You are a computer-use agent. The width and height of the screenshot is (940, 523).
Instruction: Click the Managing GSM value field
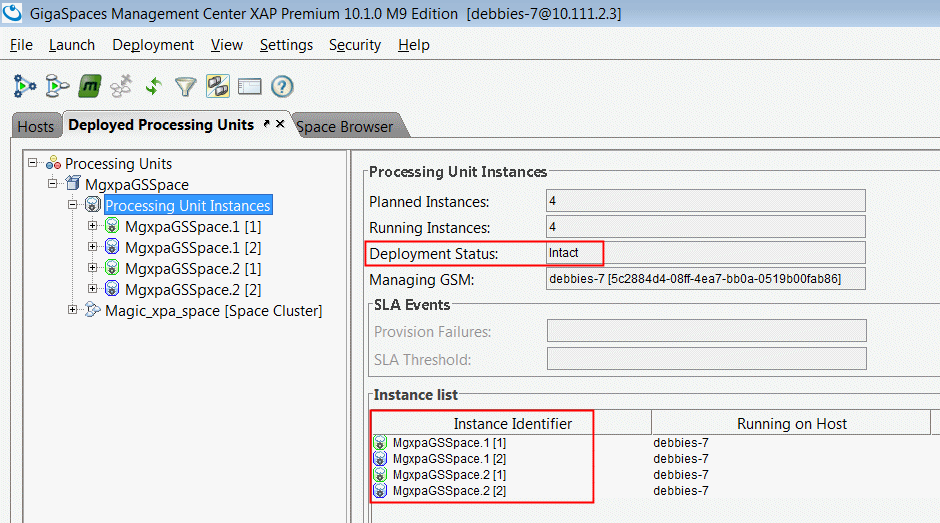706,279
